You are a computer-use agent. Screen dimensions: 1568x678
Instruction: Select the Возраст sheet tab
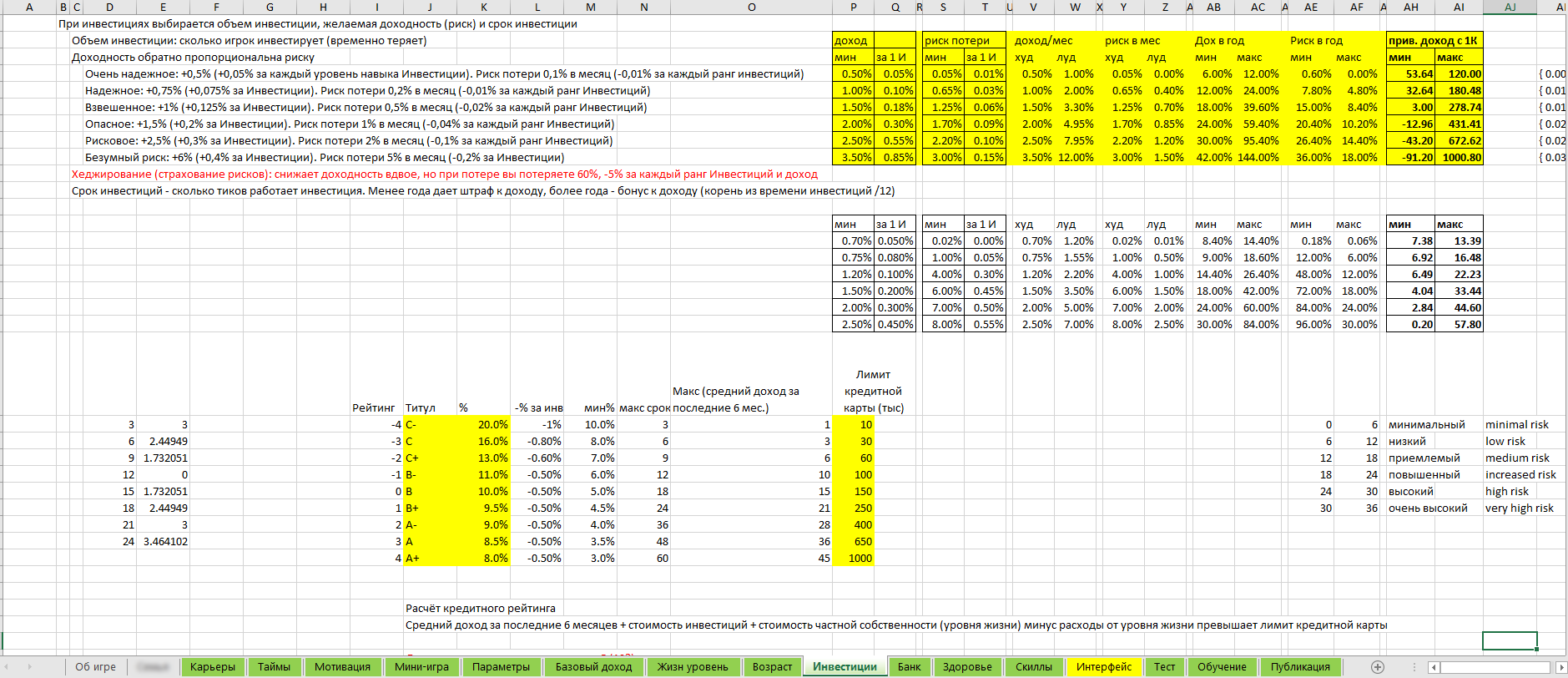point(772,666)
